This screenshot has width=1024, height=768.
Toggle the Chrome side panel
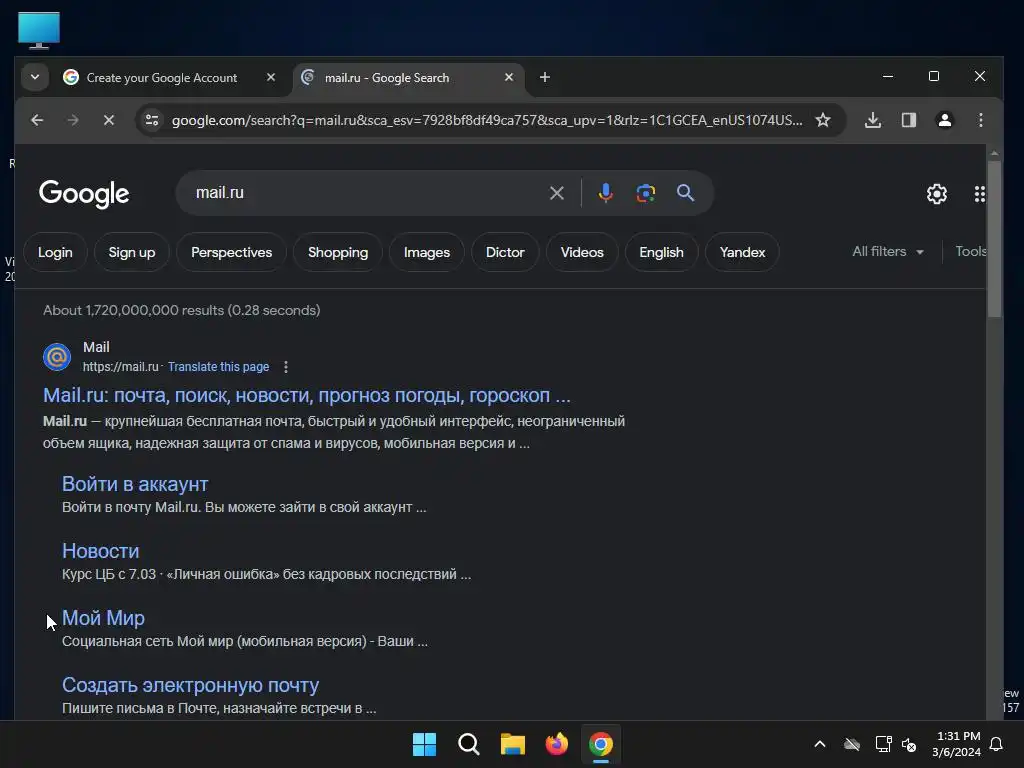(908, 120)
